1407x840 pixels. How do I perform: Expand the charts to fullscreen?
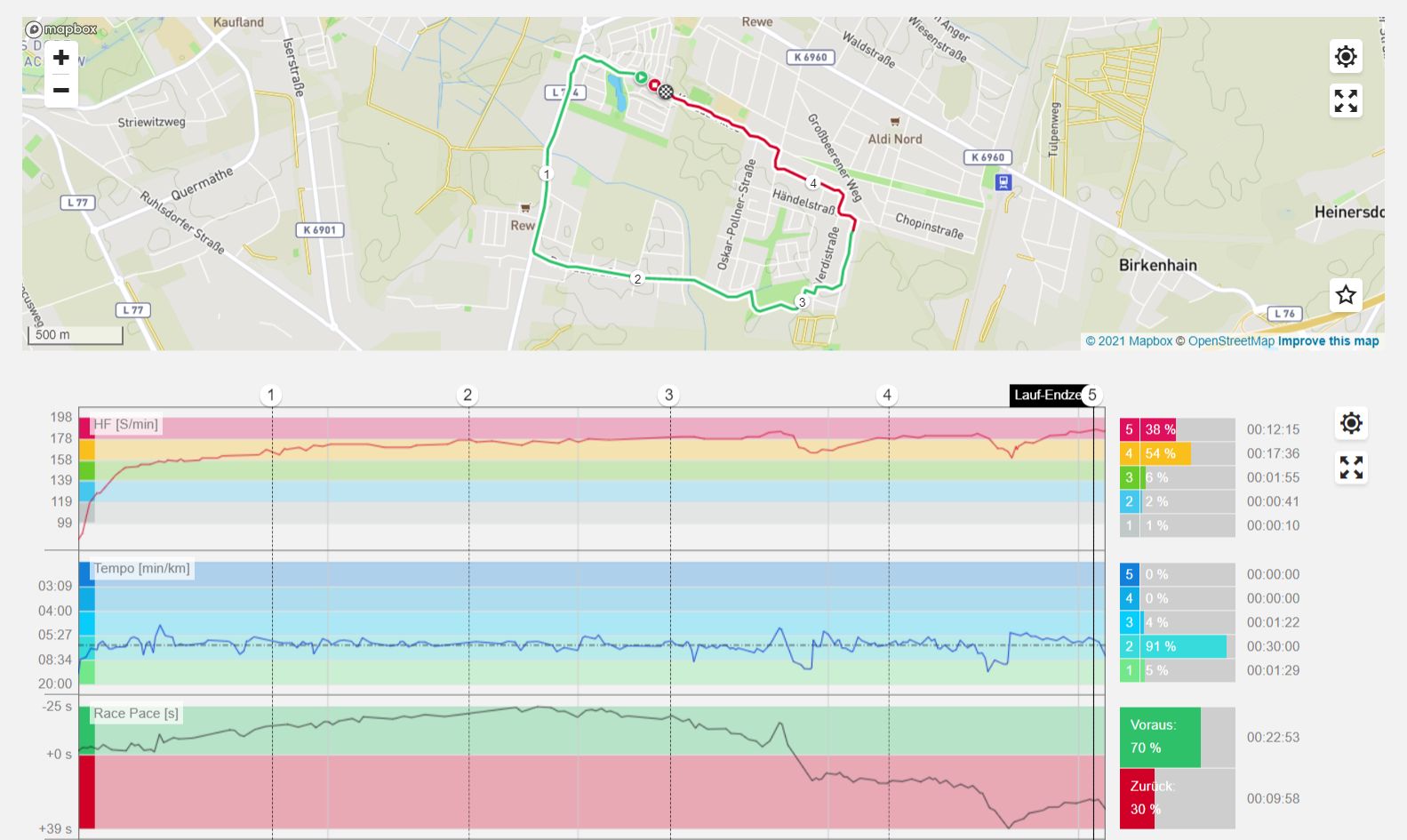click(x=1351, y=468)
